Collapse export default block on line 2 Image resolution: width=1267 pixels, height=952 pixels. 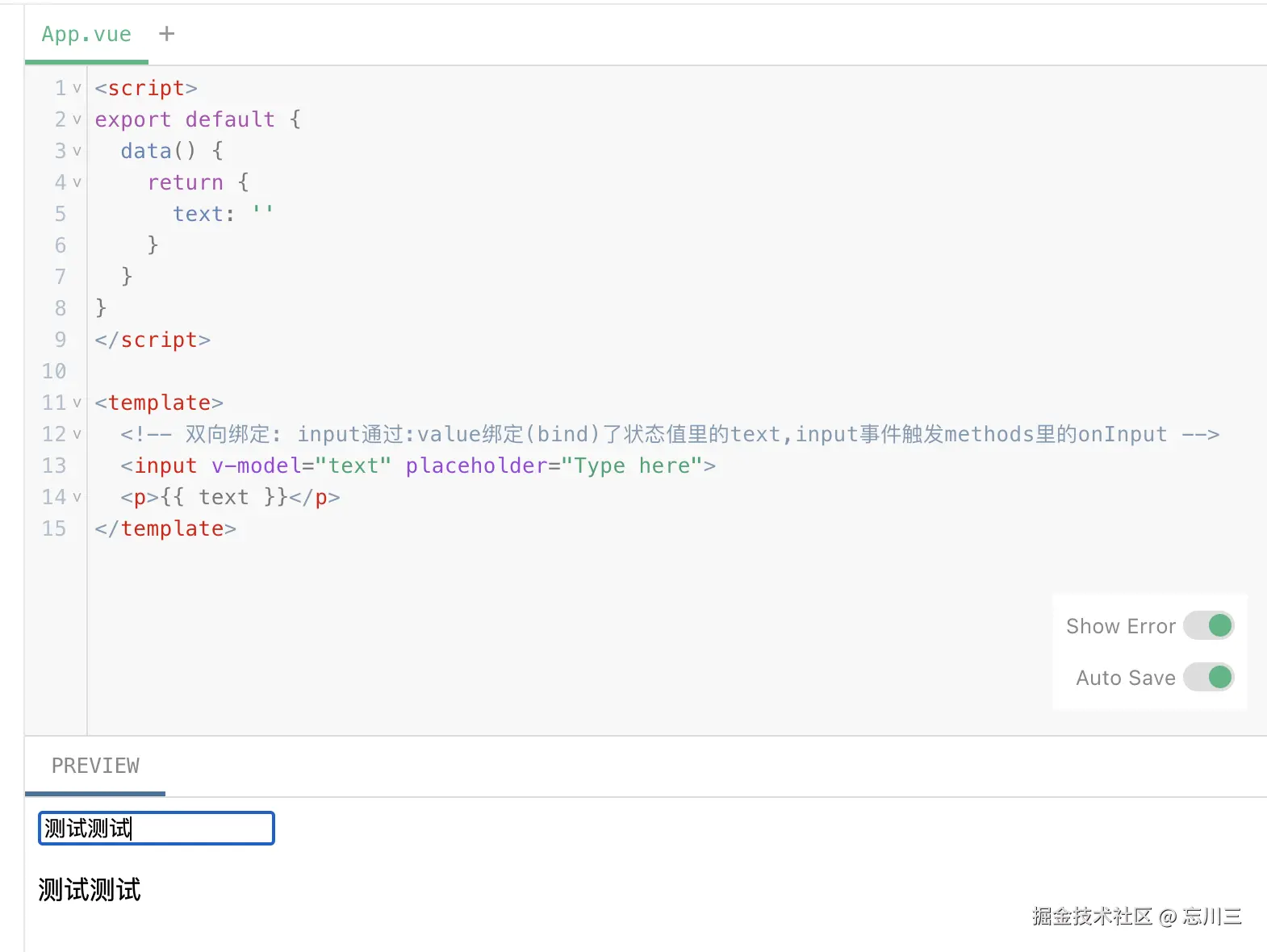pyautogui.click(x=77, y=119)
